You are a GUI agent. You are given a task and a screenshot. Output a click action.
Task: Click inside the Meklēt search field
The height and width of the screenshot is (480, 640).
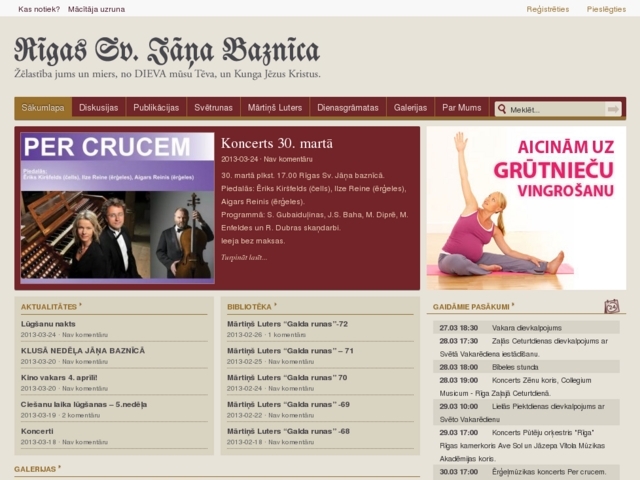point(556,109)
